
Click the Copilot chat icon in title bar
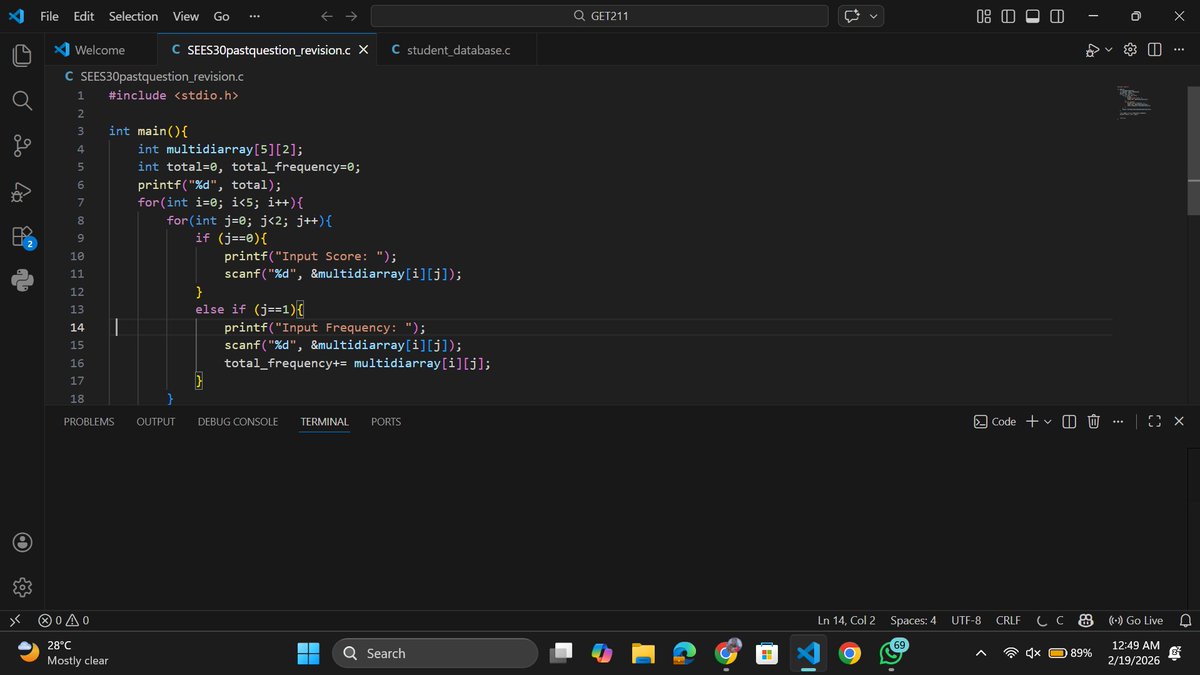852,16
